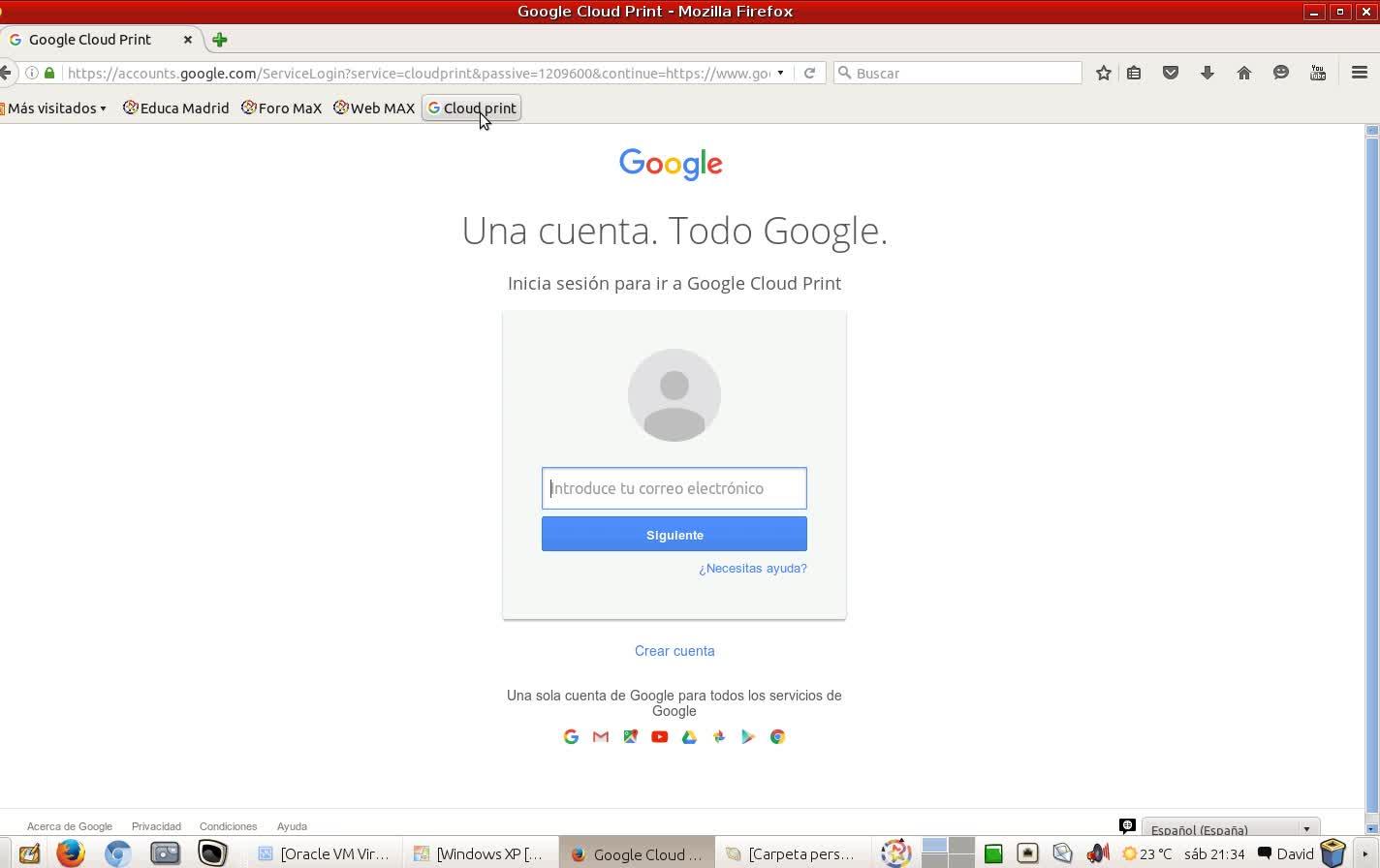Click the volume speaker tray icon

pyautogui.click(x=1097, y=853)
